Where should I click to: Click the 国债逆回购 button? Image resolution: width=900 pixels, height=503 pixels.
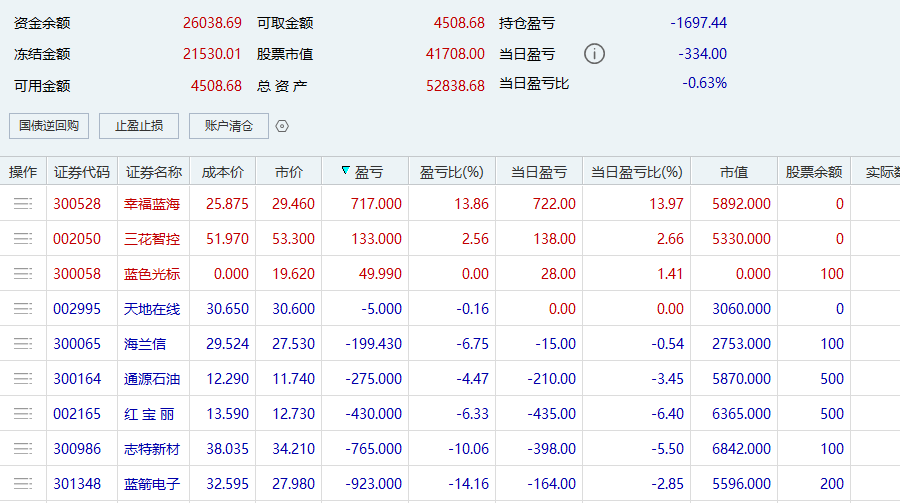(x=49, y=126)
